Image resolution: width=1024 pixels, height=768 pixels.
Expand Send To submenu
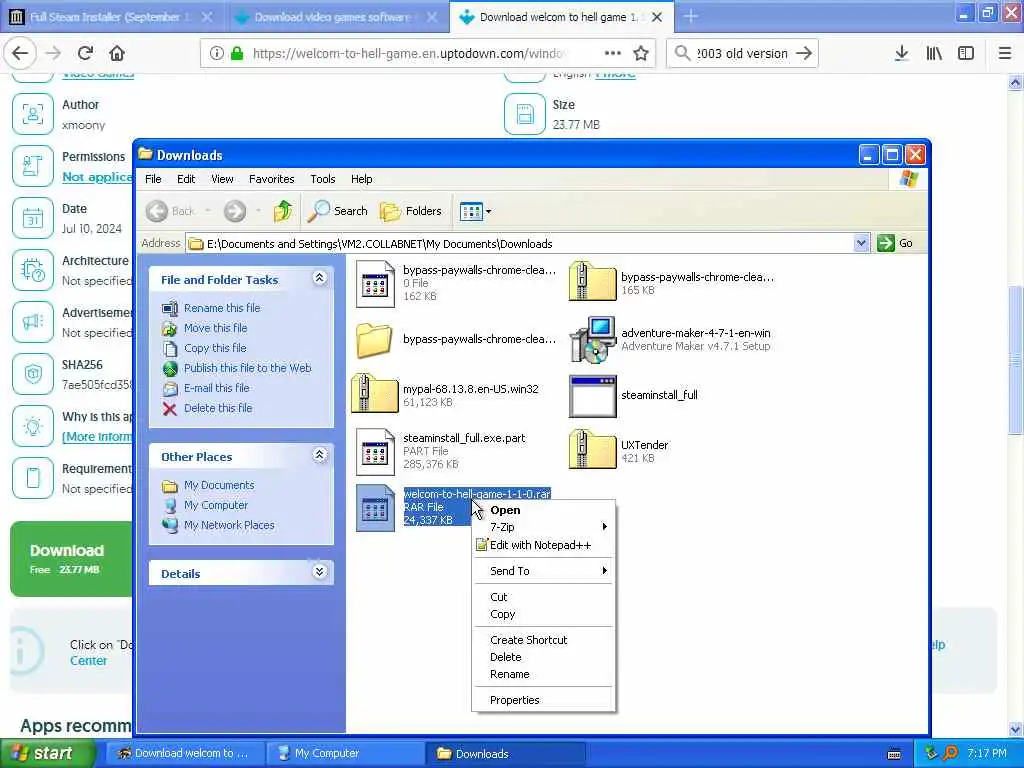(x=543, y=571)
